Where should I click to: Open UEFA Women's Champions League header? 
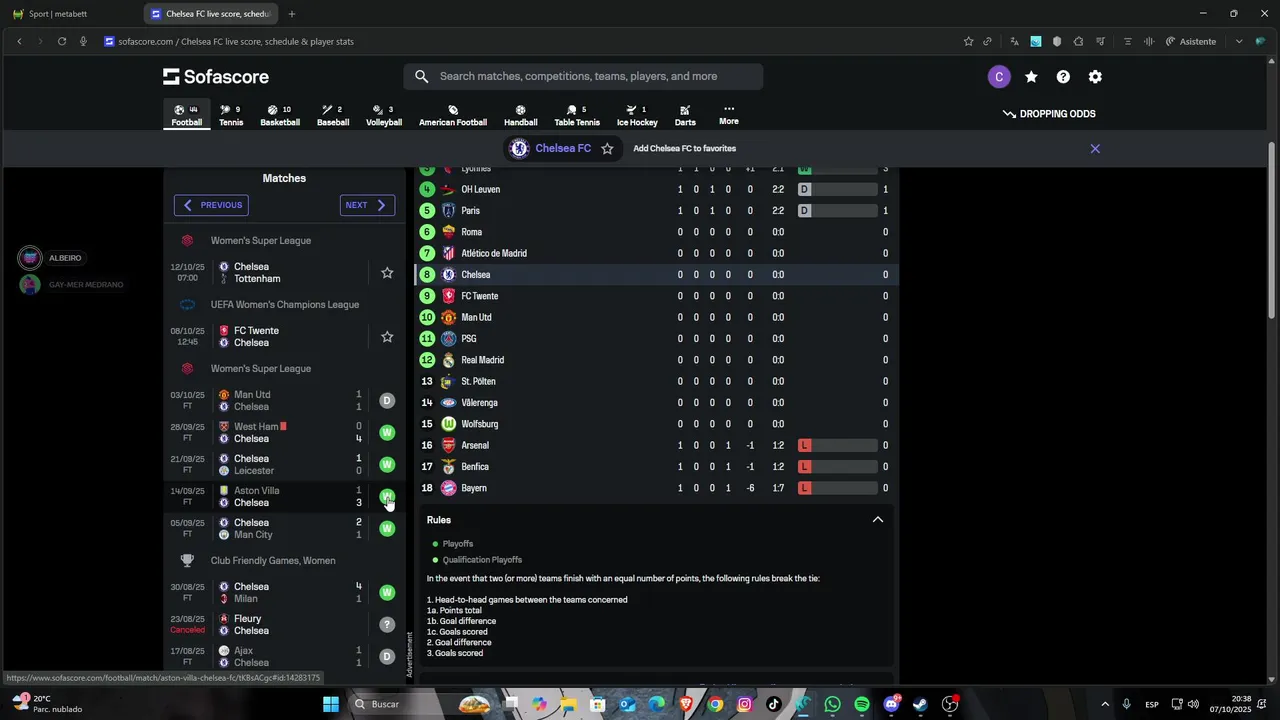[284, 305]
